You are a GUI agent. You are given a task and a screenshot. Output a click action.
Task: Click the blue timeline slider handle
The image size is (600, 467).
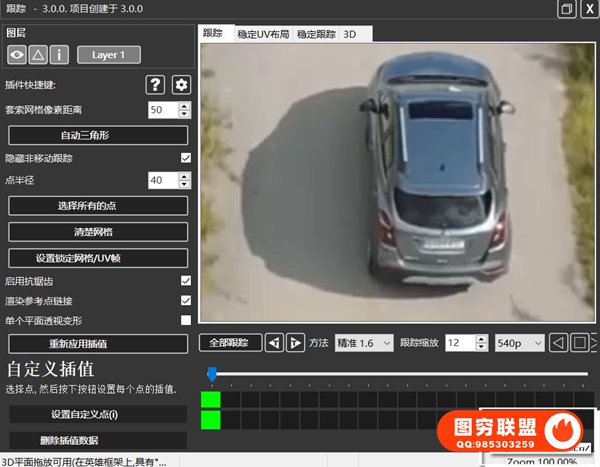212,373
